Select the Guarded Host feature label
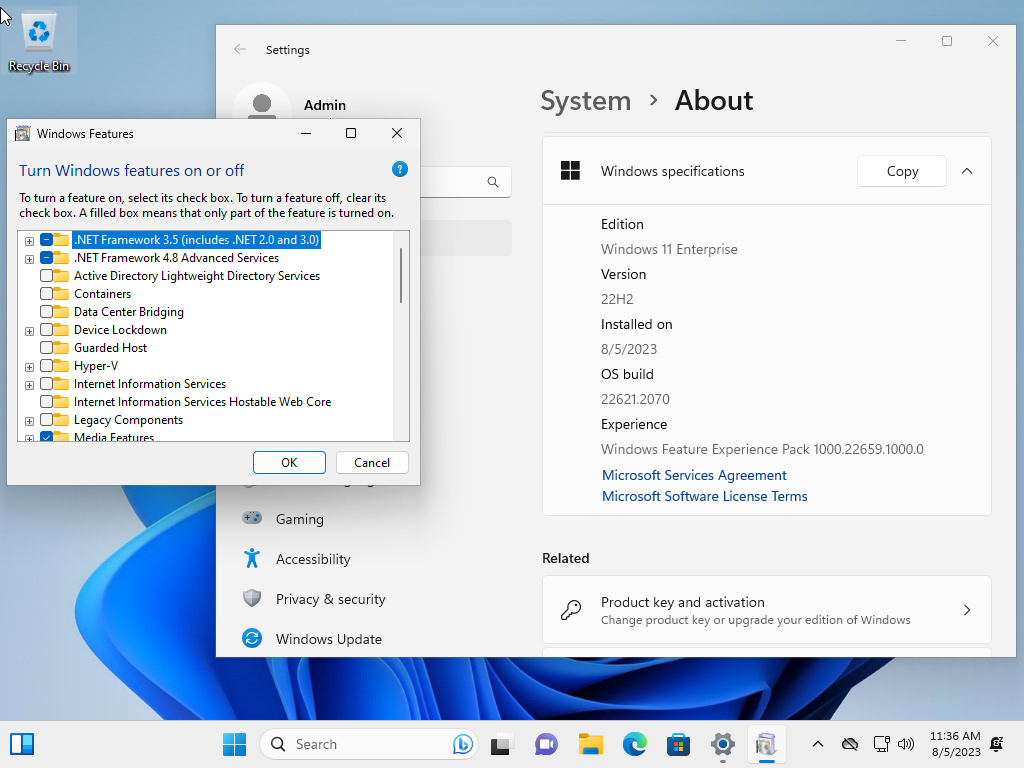This screenshot has width=1024, height=768. [x=110, y=347]
